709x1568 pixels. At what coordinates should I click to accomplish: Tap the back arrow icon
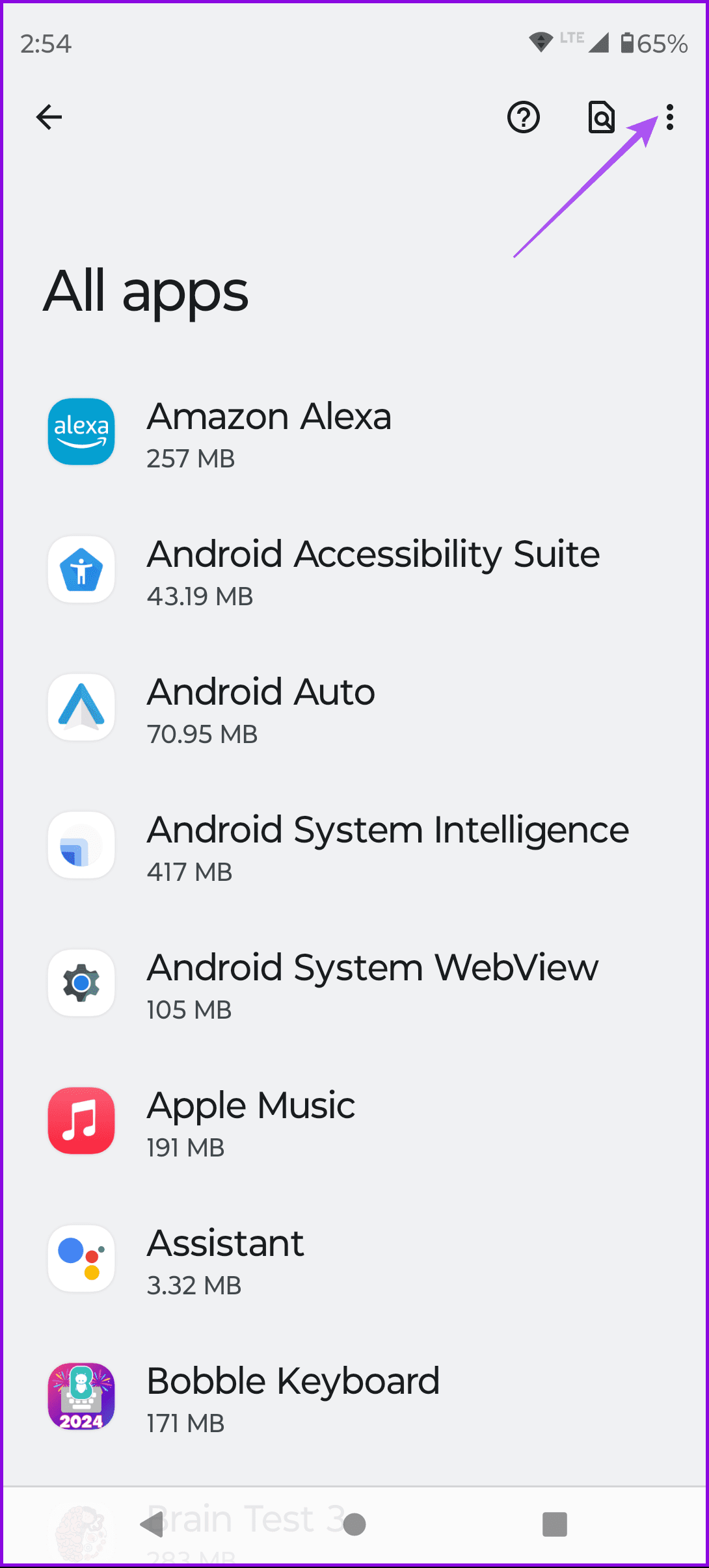(x=49, y=118)
